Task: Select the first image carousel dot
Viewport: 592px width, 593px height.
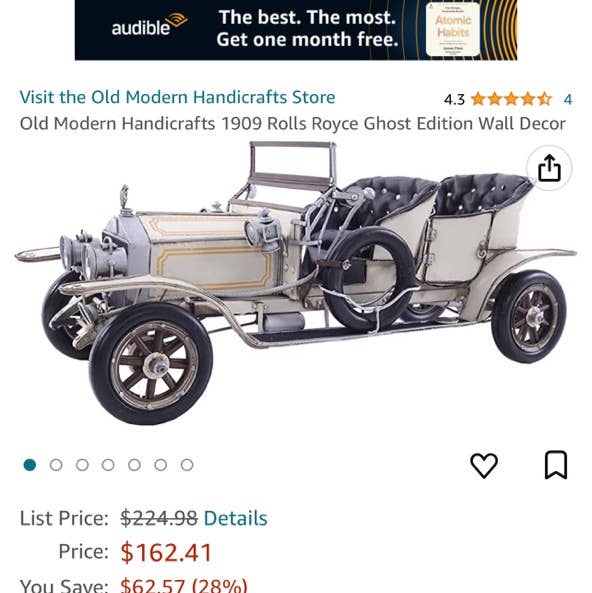Action: coord(30,465)
